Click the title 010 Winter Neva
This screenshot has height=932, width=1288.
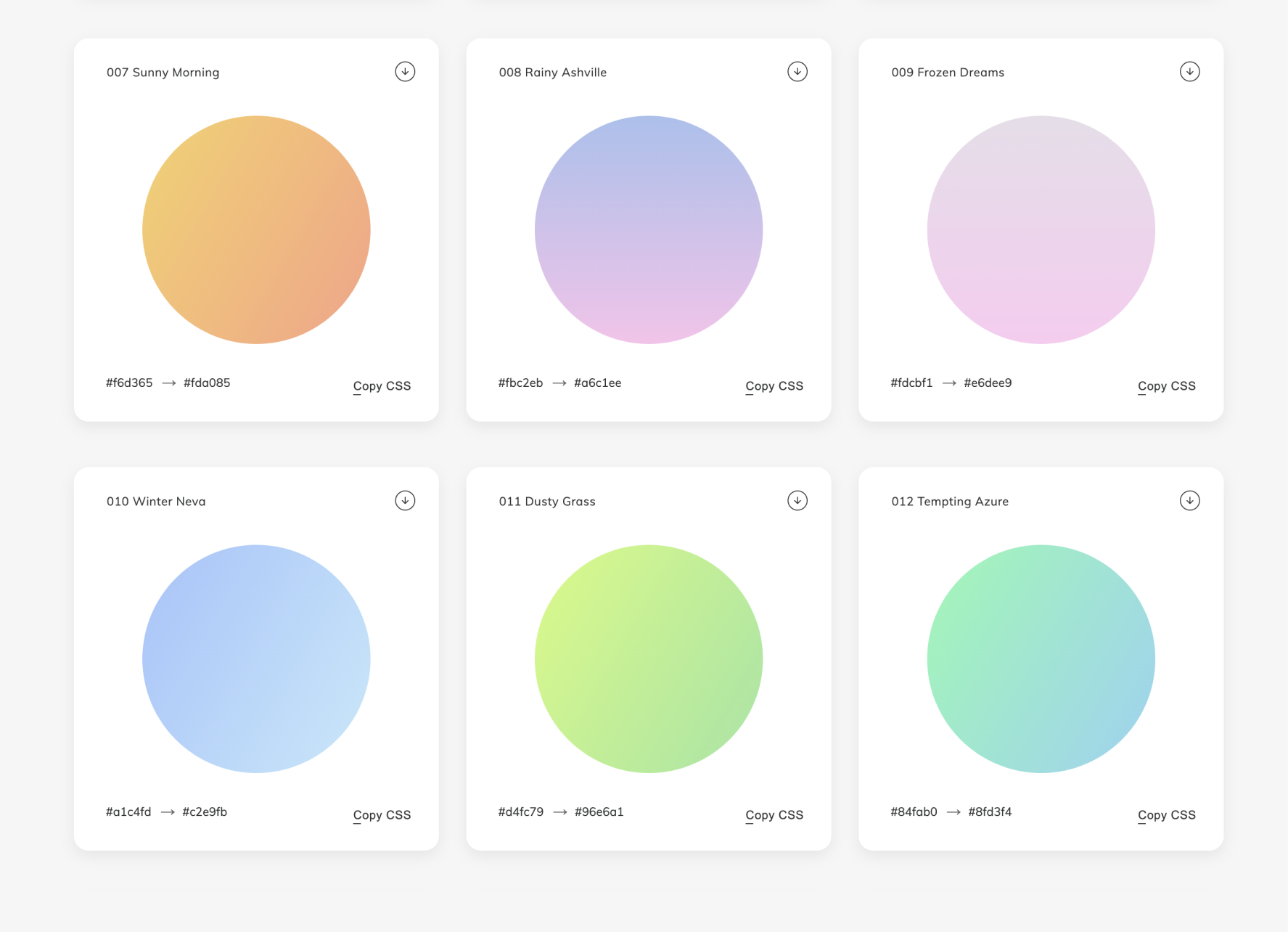point(156,502)
